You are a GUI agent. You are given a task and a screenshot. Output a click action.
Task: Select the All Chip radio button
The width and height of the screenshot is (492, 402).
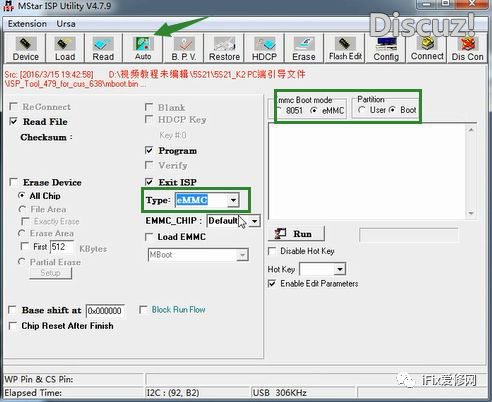pyautogui.click(x=22, y=196)
